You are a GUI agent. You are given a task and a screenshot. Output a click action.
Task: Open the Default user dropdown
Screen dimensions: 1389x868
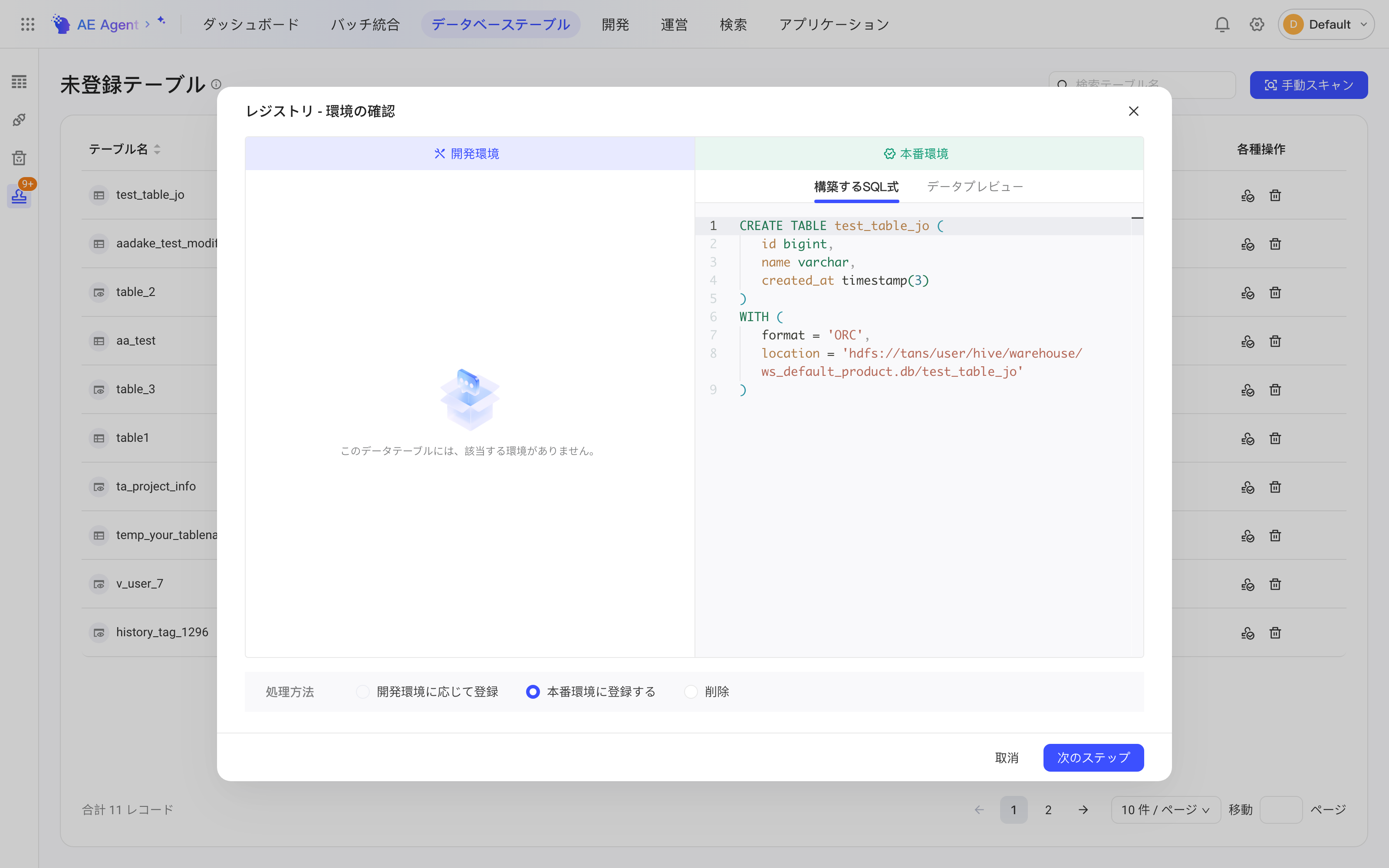pyautogui.click(x=1326, y=24)
